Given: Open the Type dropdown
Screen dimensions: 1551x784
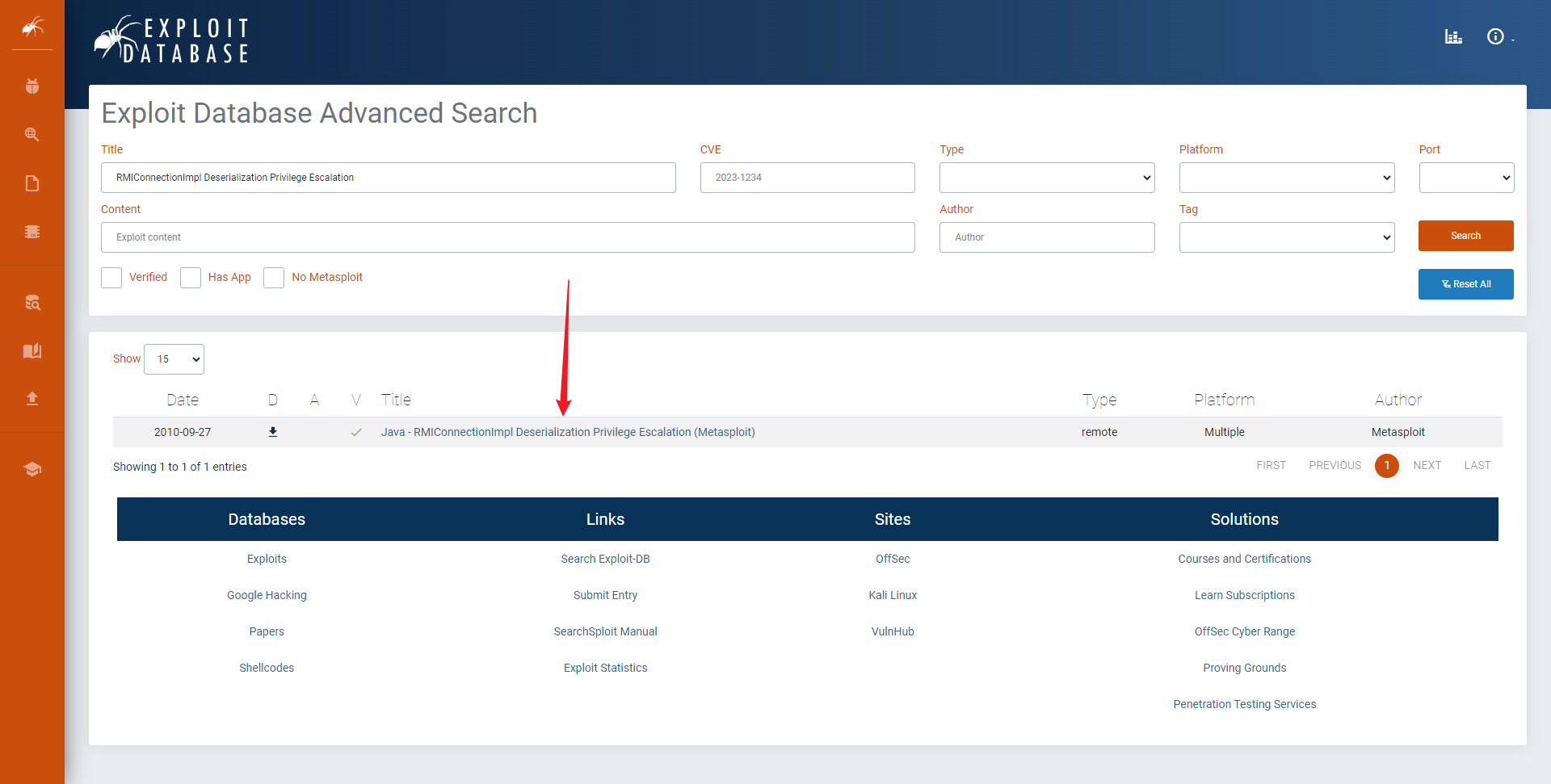Looking at the screenshot, I should (x=1047, y=178).
